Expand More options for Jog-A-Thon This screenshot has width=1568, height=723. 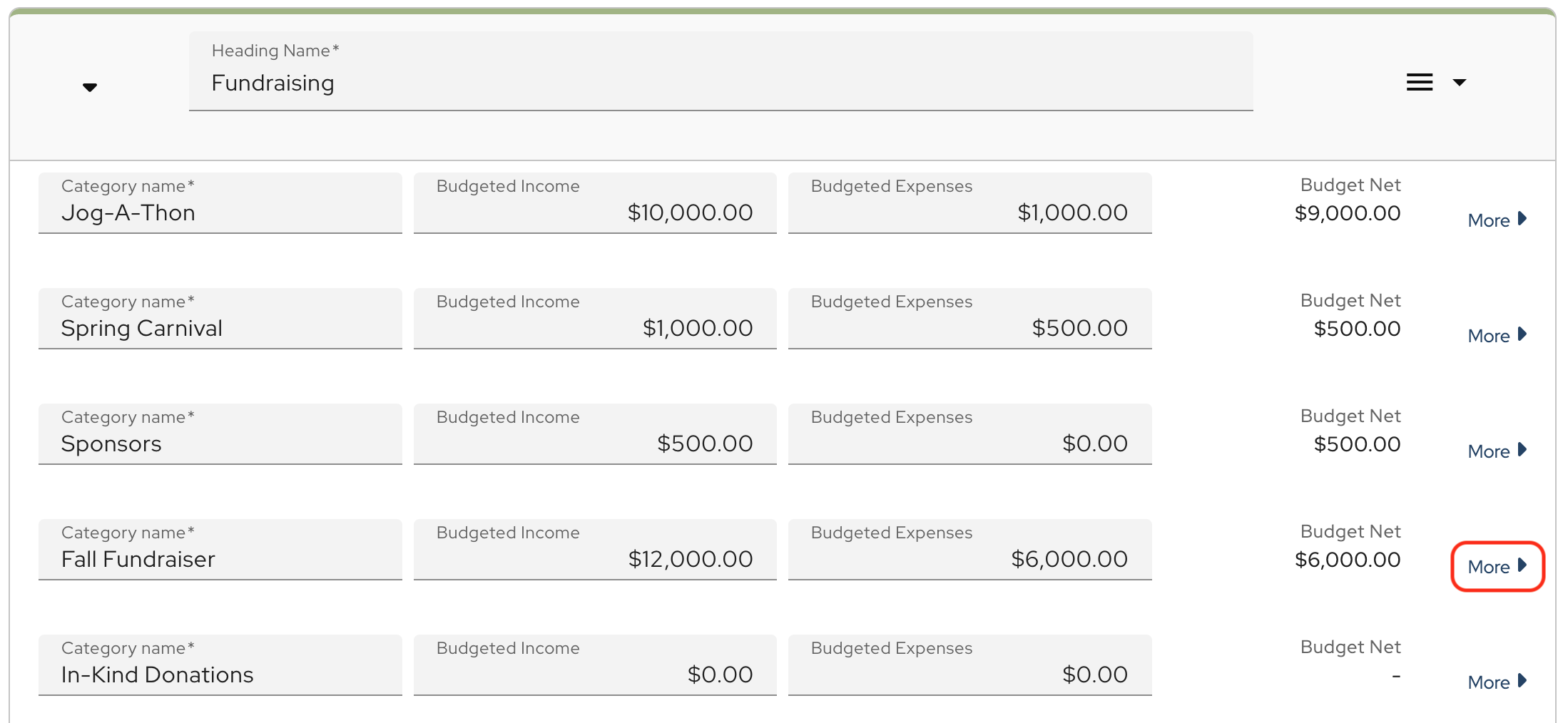pos(1497,220)
